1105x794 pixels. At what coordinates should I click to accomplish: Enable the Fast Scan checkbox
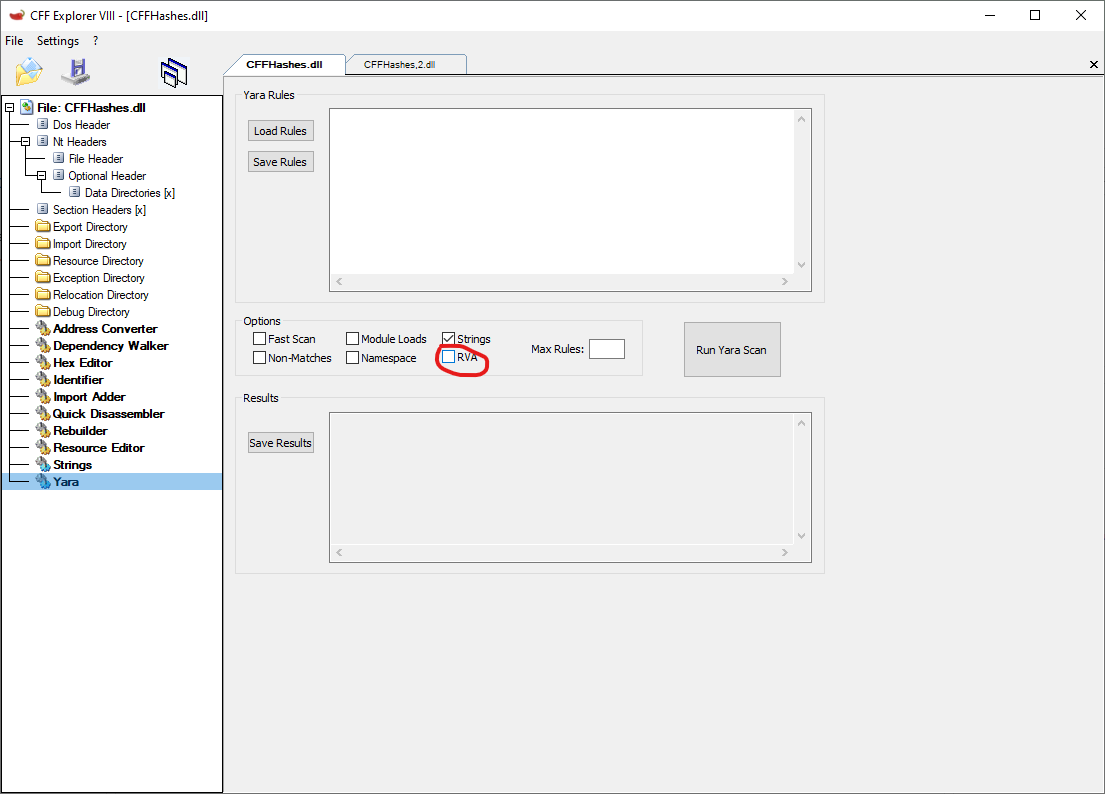(259, 339)
